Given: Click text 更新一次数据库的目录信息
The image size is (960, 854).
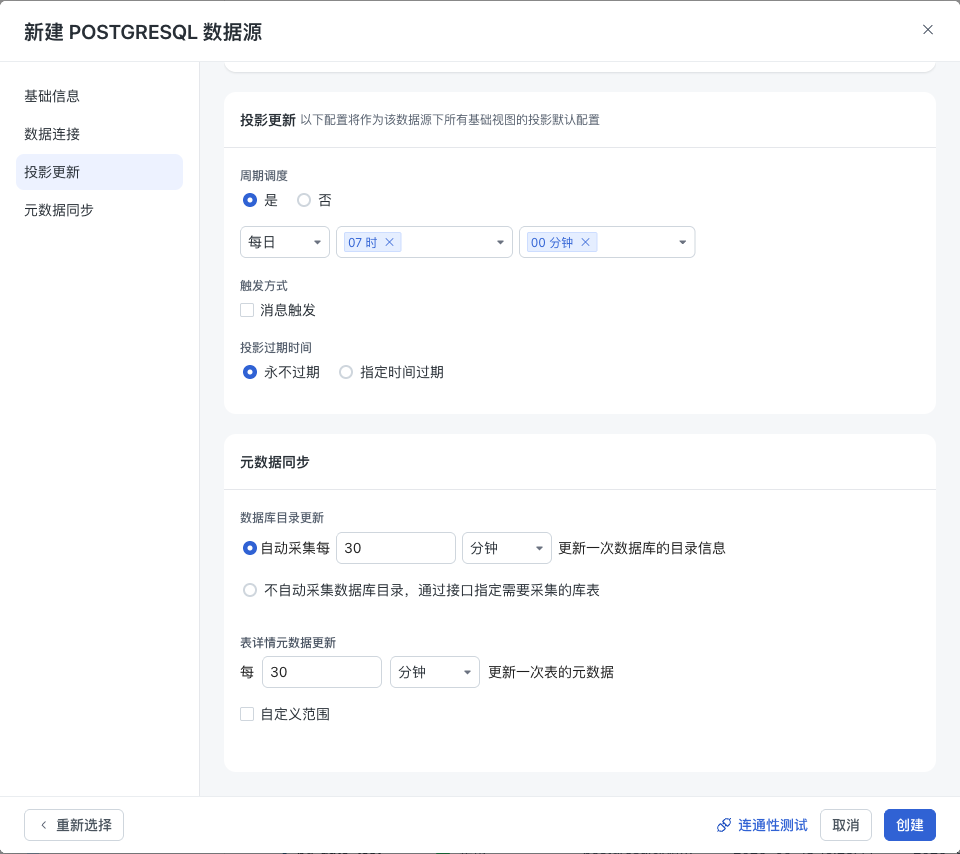Looking at the screenshot, I should click(x=642, y=548).
